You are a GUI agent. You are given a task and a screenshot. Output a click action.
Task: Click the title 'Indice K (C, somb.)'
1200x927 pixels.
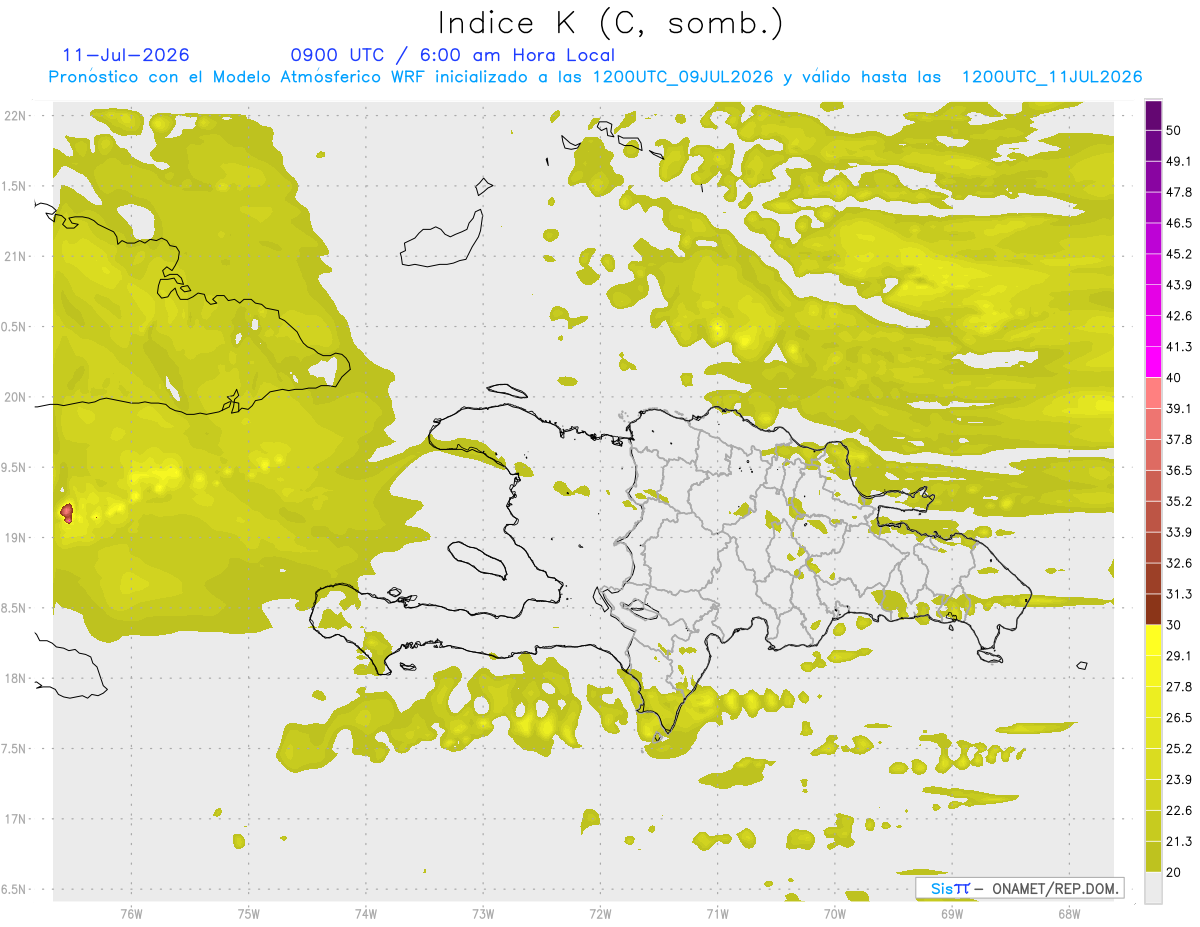610,23
